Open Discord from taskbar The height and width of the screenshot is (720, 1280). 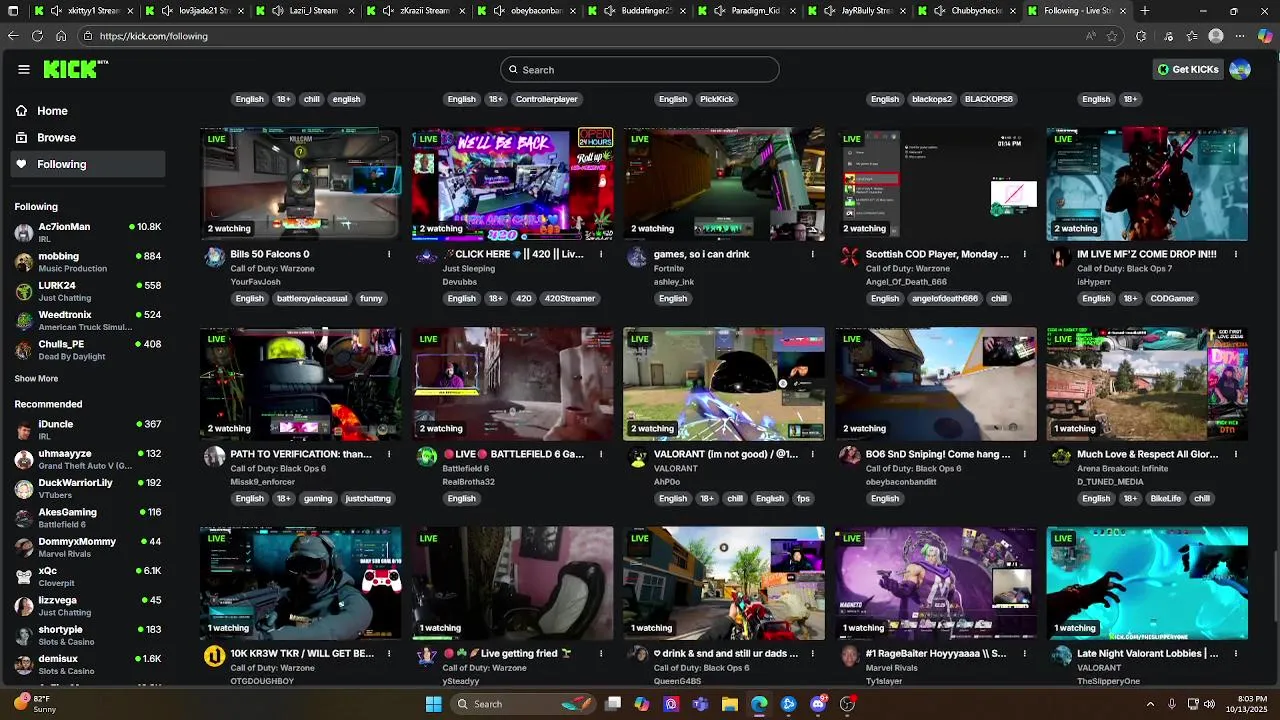click(x=819, y=704)
